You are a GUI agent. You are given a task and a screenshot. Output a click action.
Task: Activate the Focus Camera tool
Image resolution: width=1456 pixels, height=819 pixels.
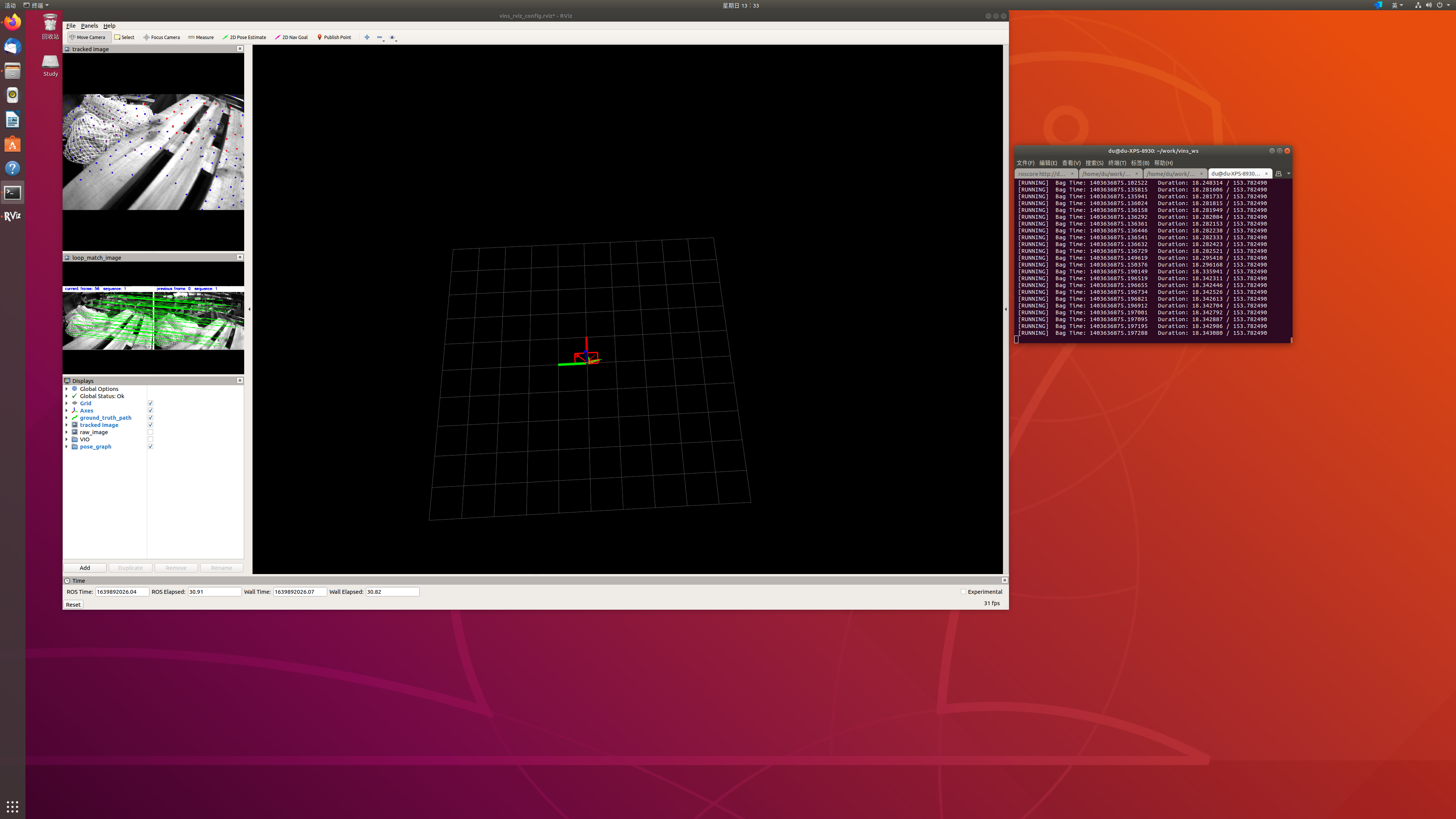(x=162, y=37)
